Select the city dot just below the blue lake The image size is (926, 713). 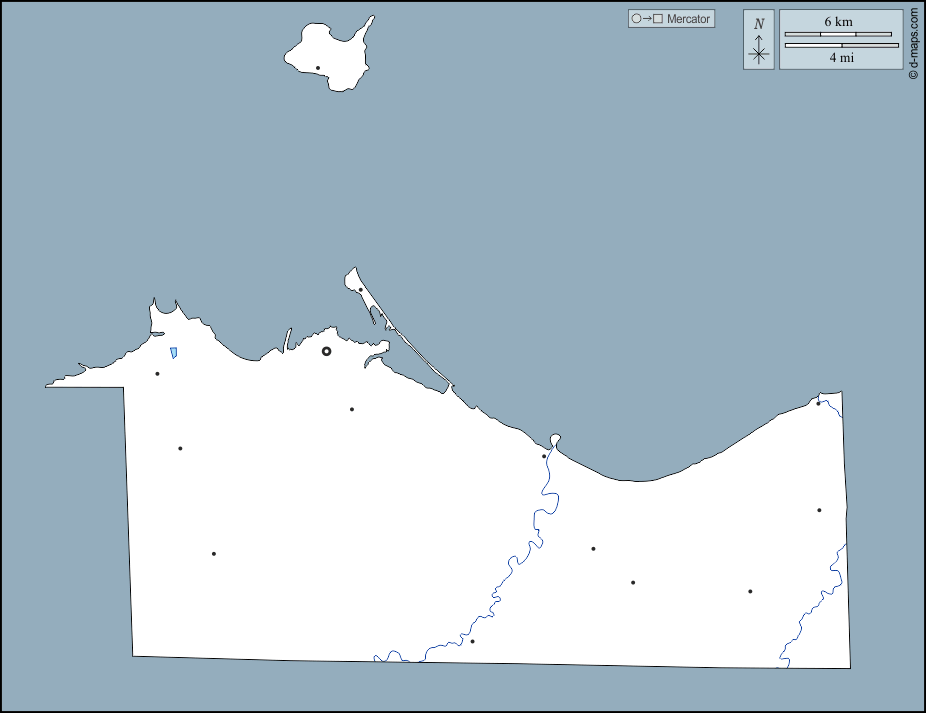tap(157, 374)
